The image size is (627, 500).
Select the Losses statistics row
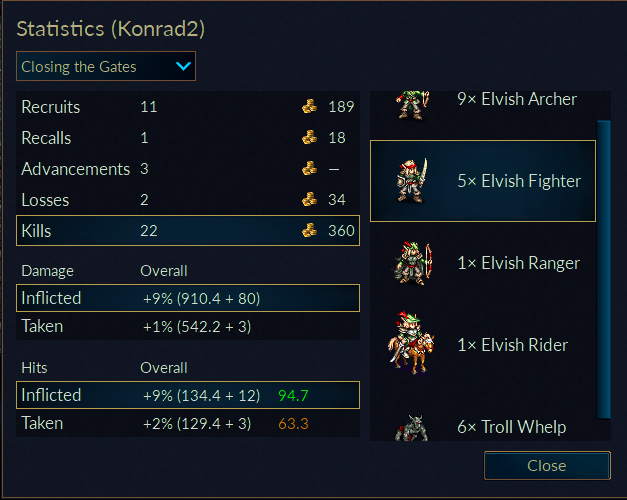188,200
